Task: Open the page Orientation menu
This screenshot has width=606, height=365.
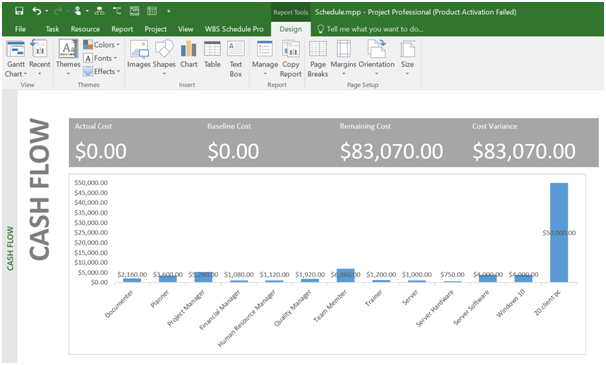Action: pos(376,57)
